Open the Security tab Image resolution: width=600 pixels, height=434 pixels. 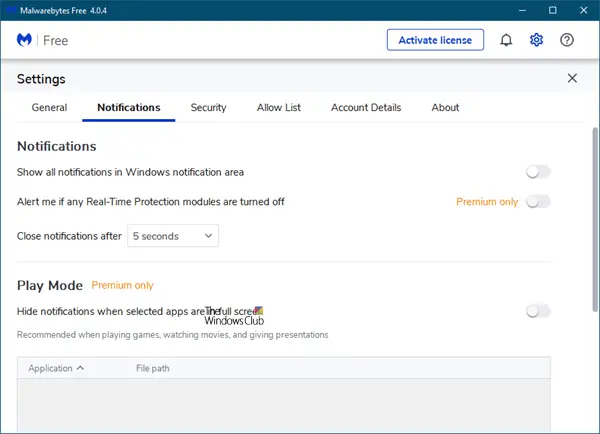coord(208,108)
